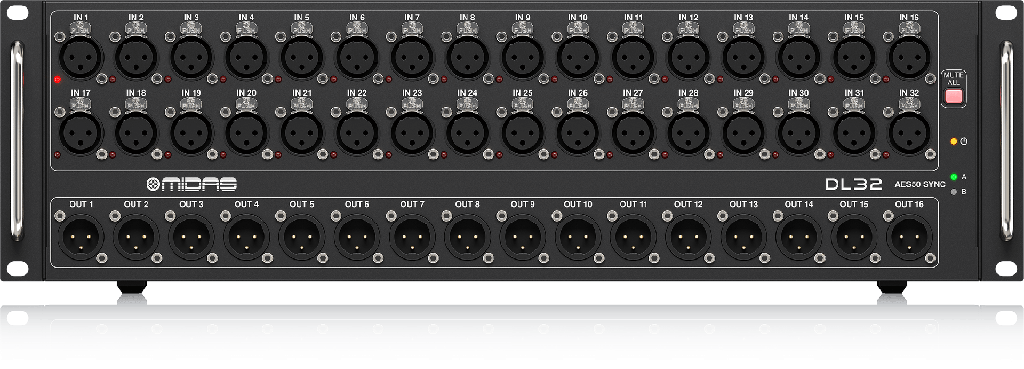Select the OUT 11 XLR output connector

pyautogui.click(x=633, y=236)
